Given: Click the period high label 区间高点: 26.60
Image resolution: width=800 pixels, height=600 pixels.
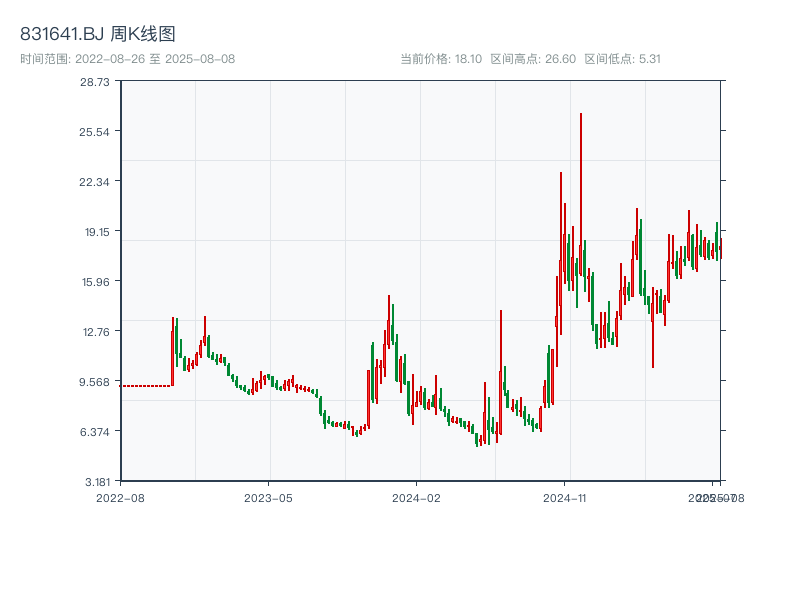Looking at the screenshot, I should tap(533, 59).
